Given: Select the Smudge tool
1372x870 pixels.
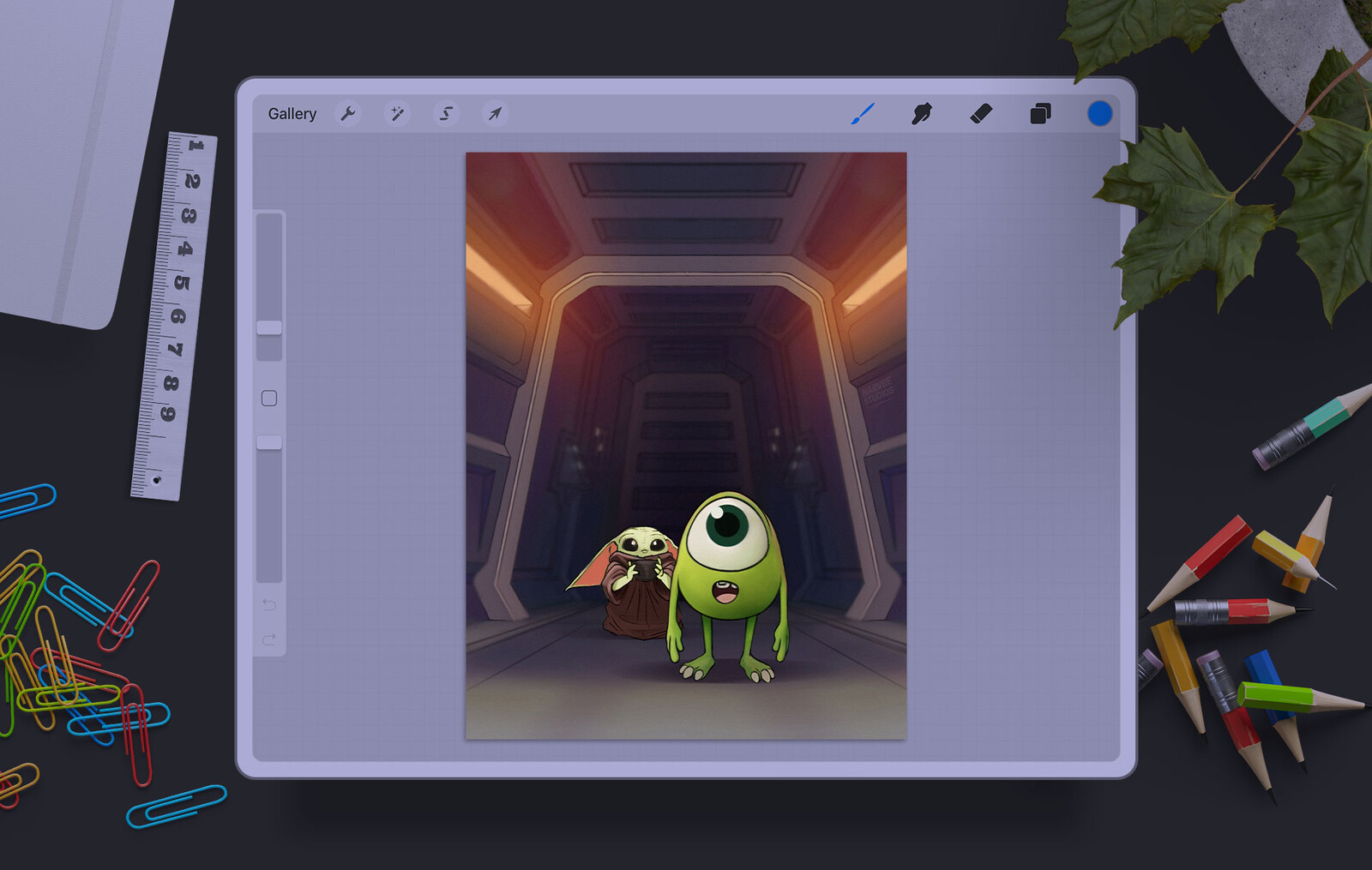Looking at the screenshot, I should pyautogui.click(x=922, y=113).
